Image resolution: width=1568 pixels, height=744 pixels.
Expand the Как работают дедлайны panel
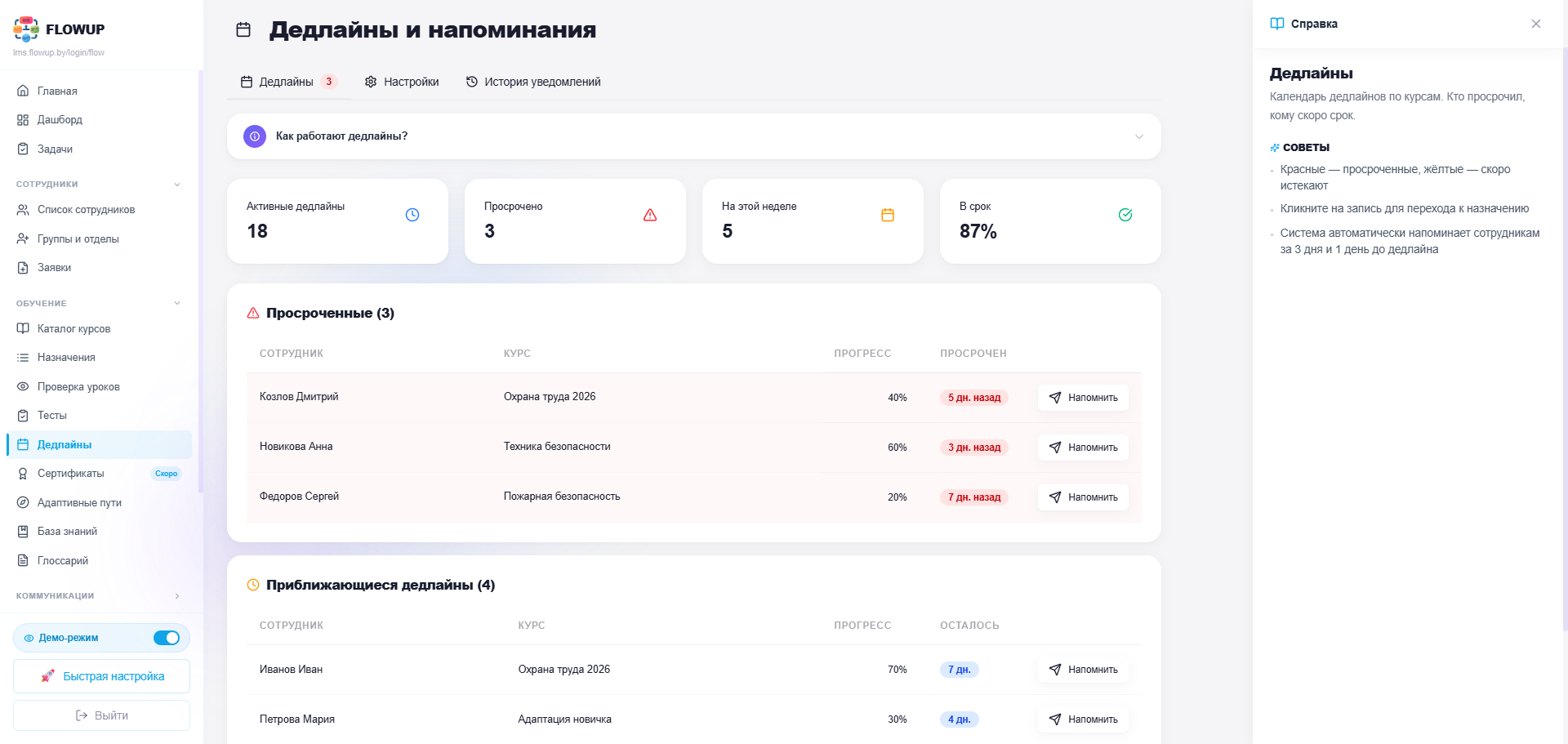(x=694, y=136)
